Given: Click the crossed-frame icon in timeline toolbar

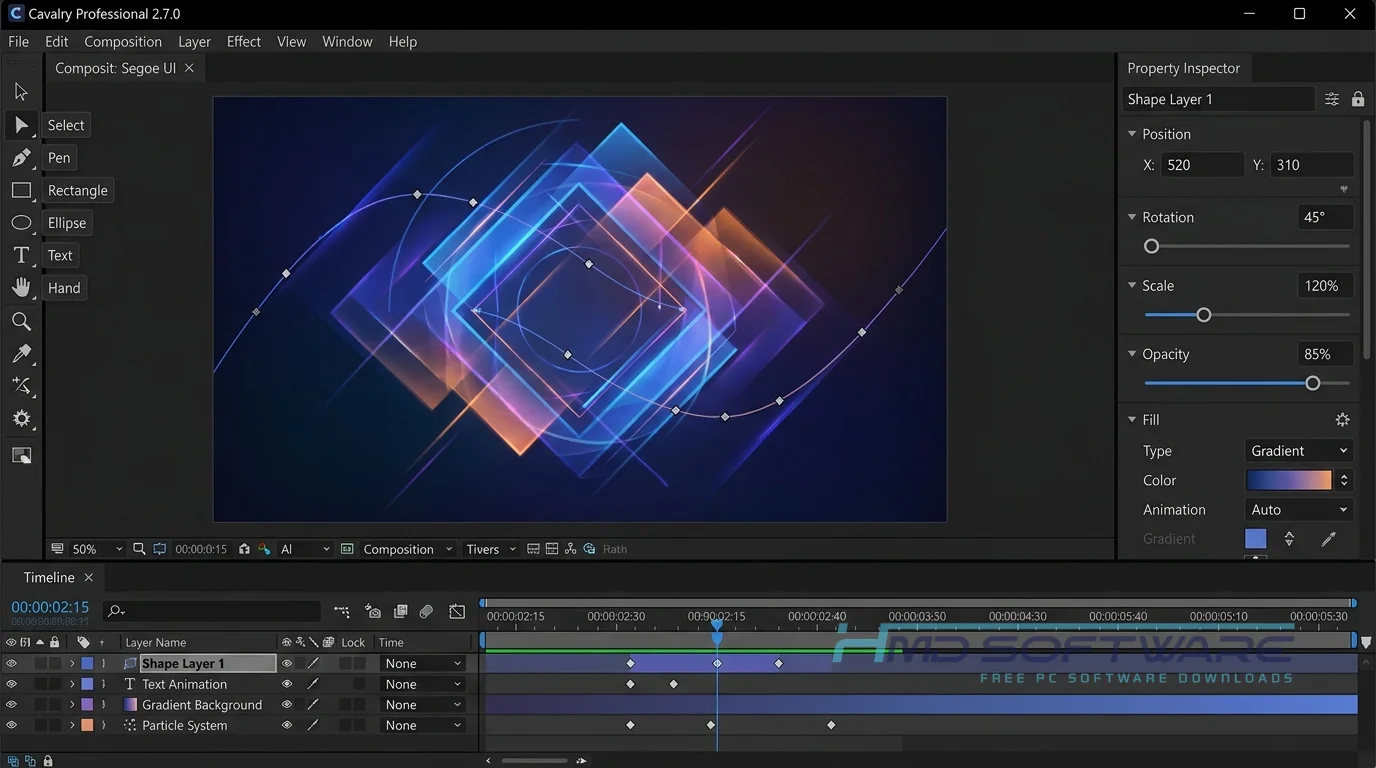Looking at the screenshot, I should (457, 611).
